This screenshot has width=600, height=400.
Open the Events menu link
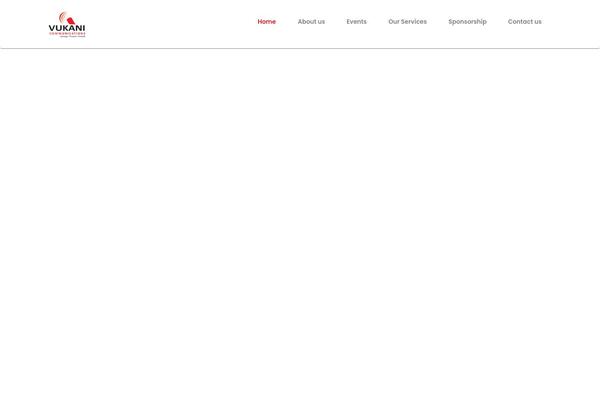356,22
